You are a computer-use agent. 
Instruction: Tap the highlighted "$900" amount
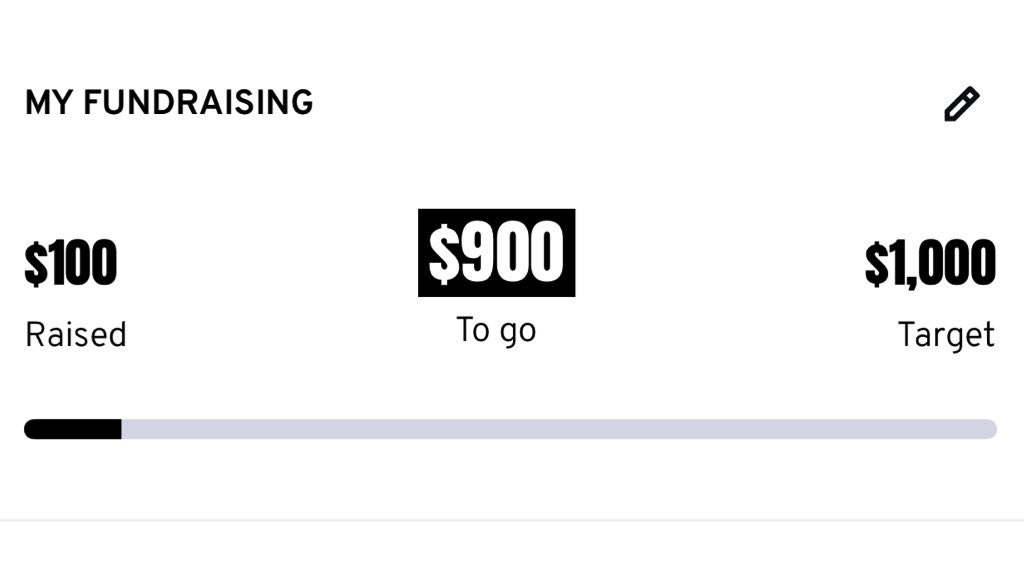[x=496, y=253]
